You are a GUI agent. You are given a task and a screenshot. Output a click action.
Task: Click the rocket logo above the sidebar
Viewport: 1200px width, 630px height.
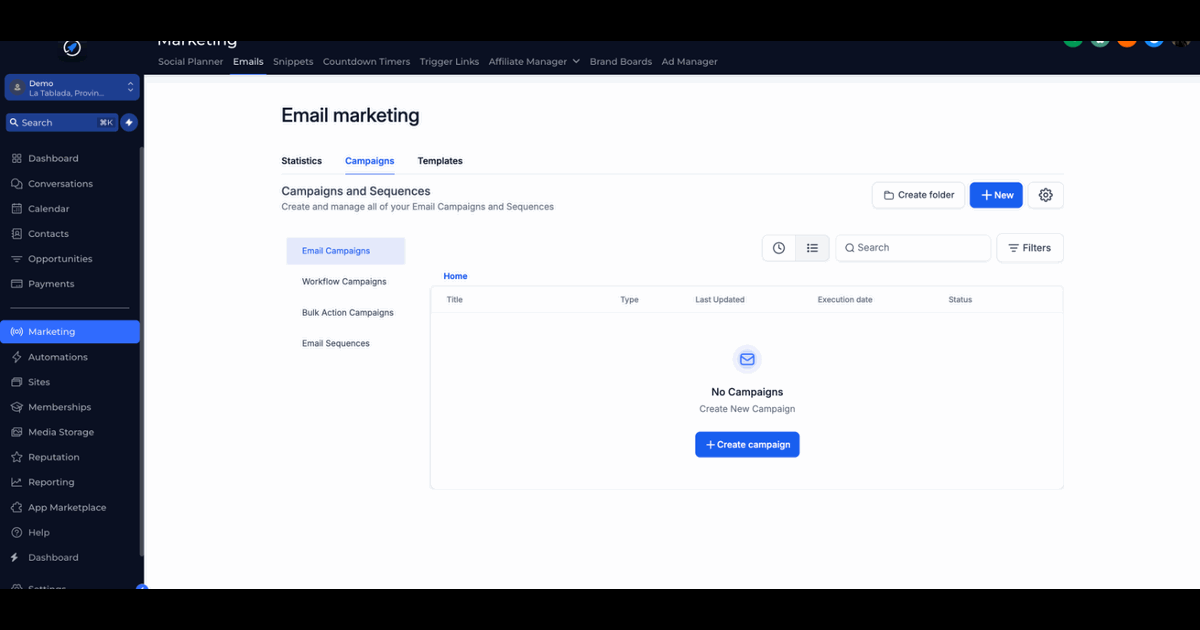72,48
